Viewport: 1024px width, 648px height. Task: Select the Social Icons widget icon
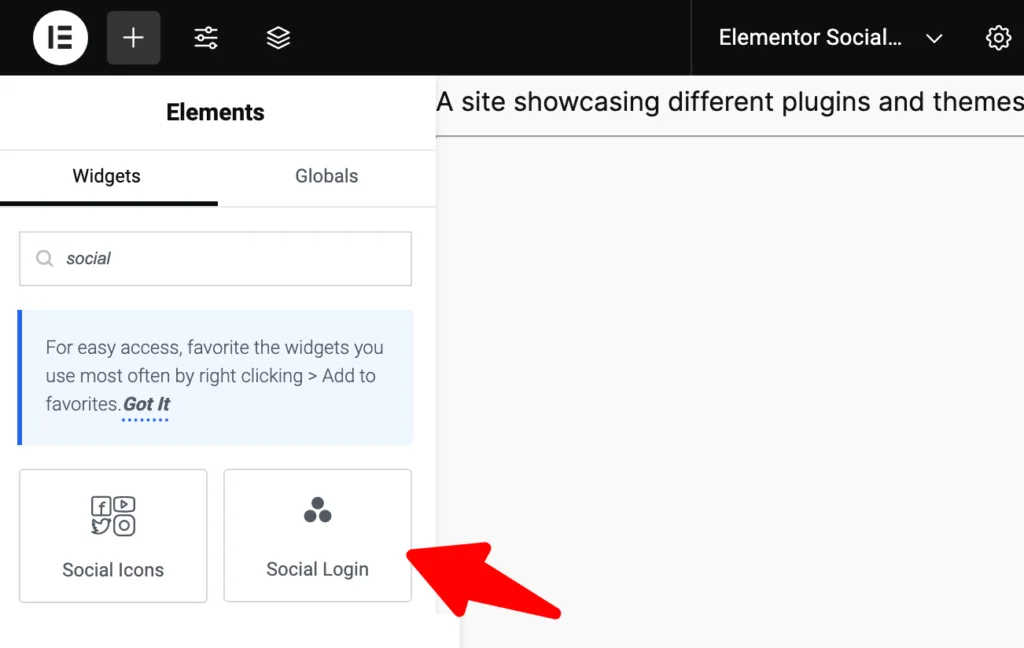pos(113,516)
